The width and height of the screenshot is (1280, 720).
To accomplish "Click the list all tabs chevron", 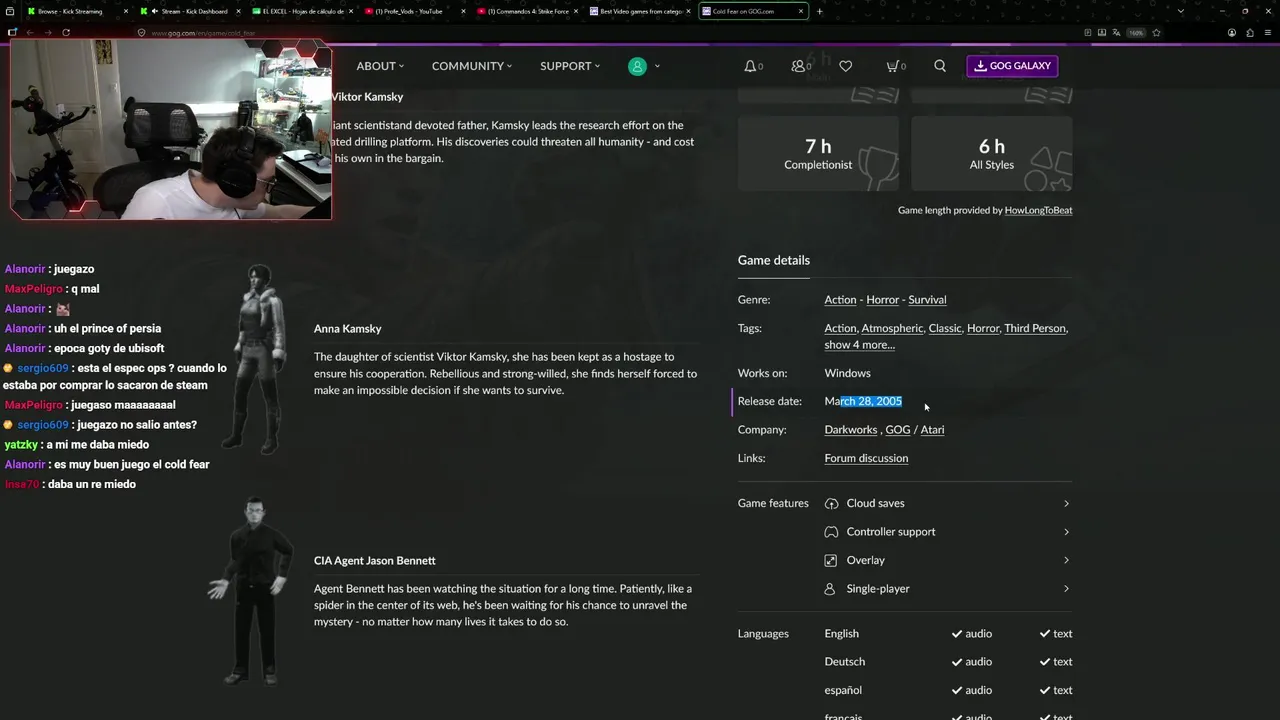I will (x=1182, y=11).
